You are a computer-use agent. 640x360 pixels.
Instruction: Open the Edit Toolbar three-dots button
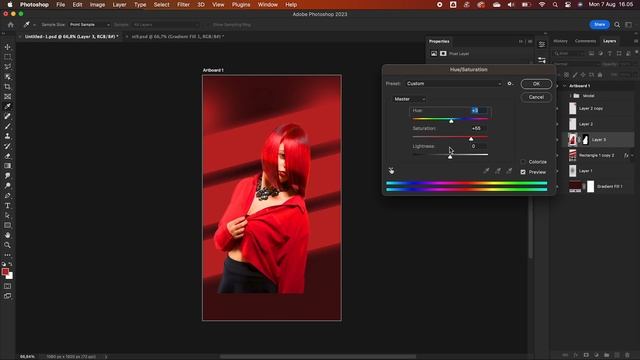(7, 255)
